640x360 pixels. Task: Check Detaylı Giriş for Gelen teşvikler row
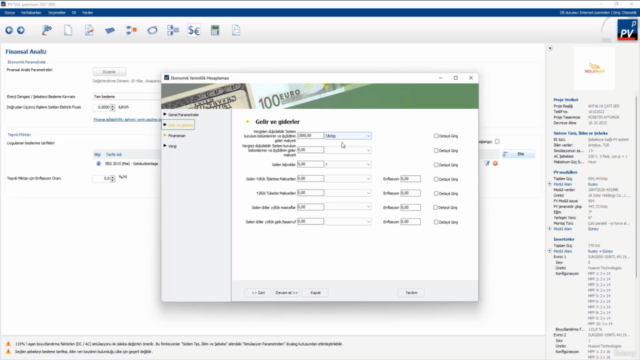[436, 165]
